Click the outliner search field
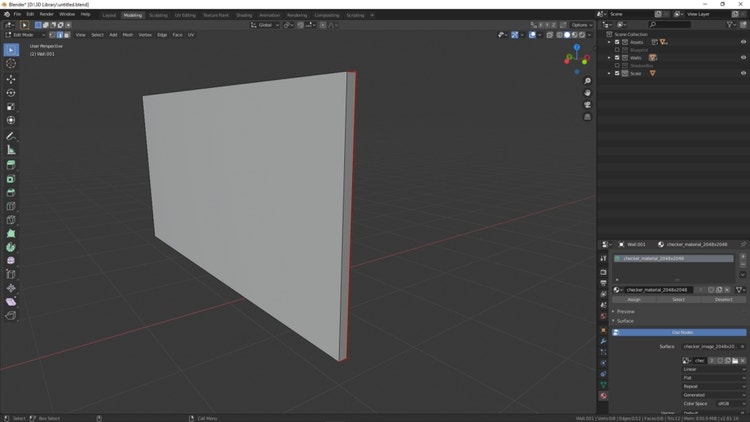 pyautogui.click(x=670, y=25)
